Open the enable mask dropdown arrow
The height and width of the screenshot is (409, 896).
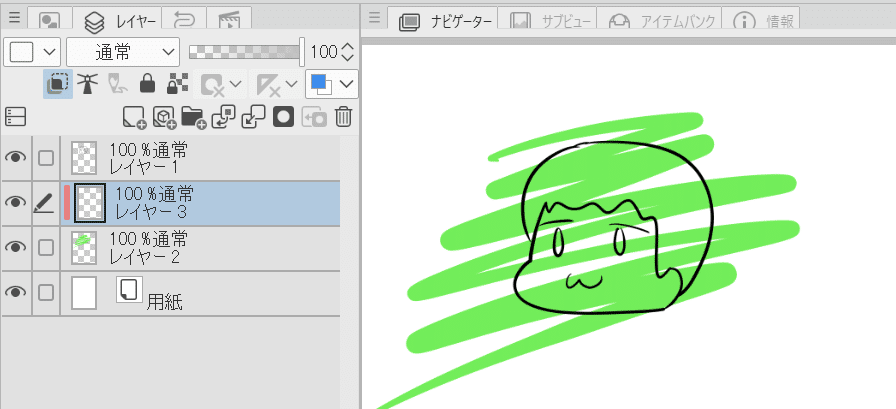coord(236,85)
